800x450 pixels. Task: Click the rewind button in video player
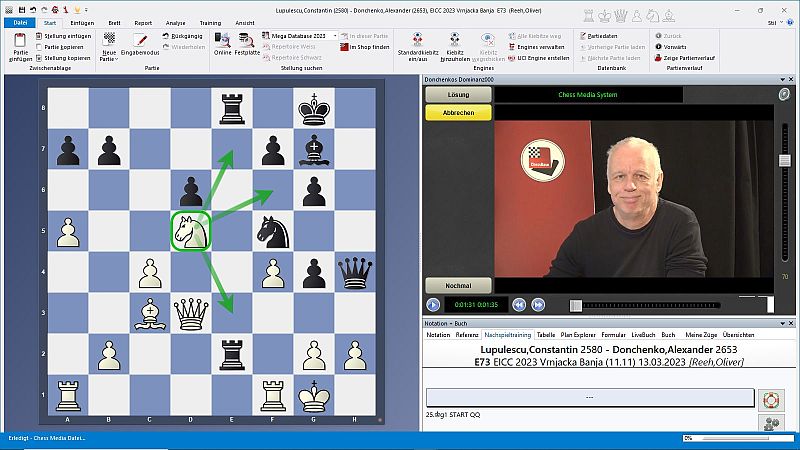tap(519, 305)
